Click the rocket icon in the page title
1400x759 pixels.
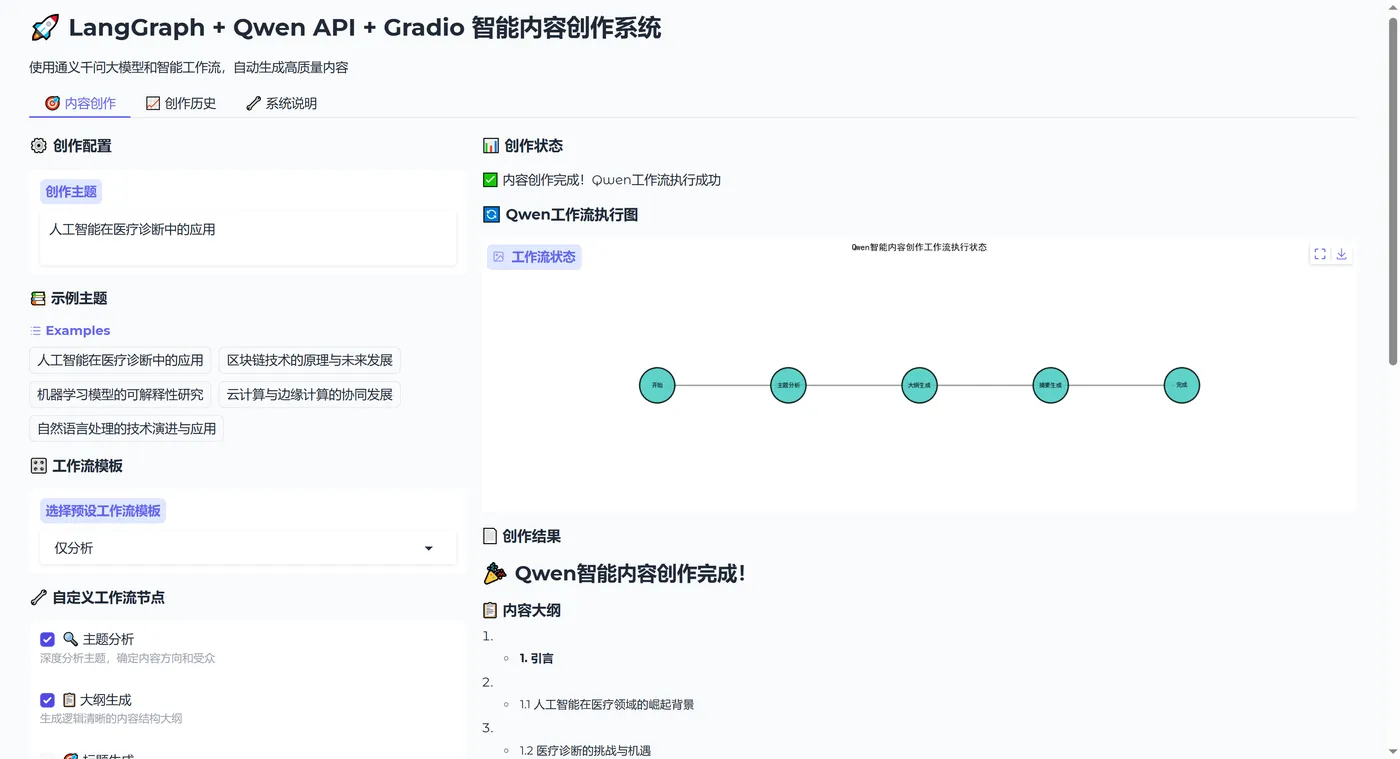[x=44, y=27]
